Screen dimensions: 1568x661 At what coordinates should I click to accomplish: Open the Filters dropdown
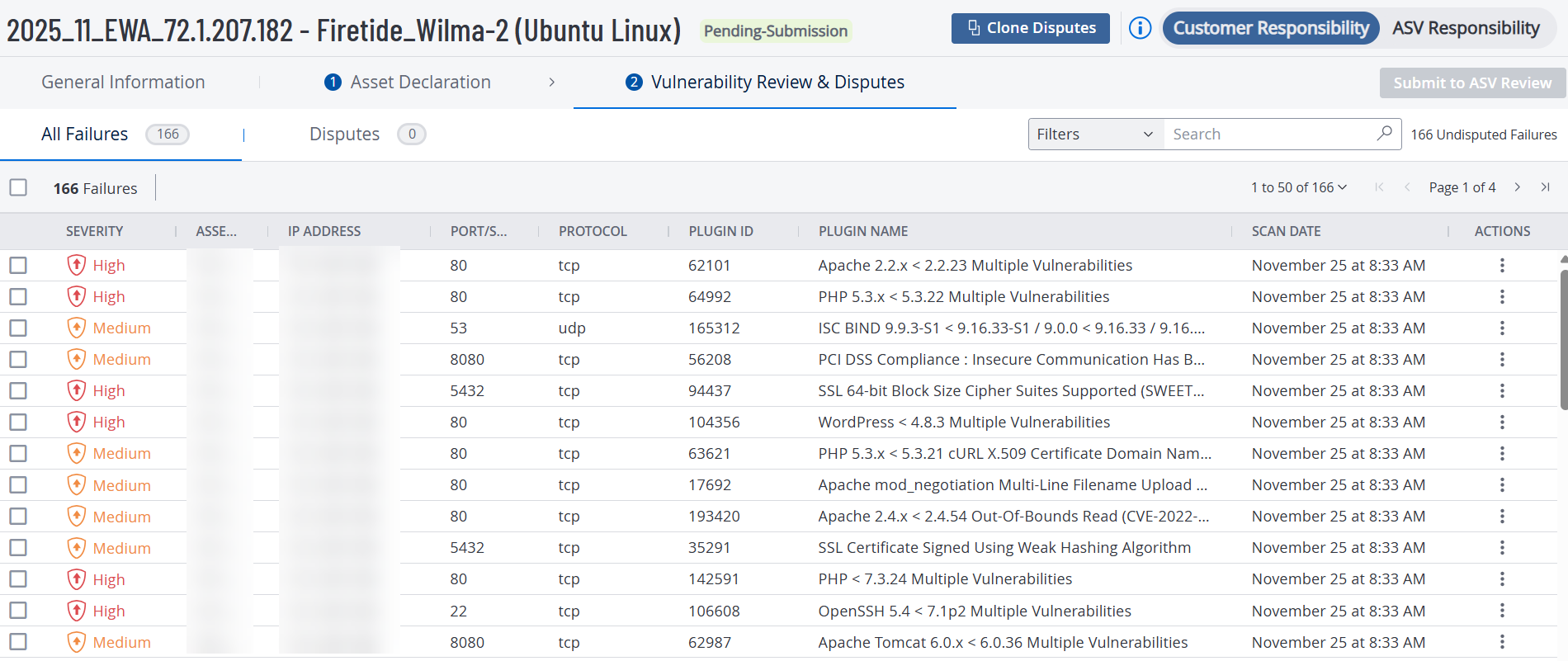tap(1095, 134)
